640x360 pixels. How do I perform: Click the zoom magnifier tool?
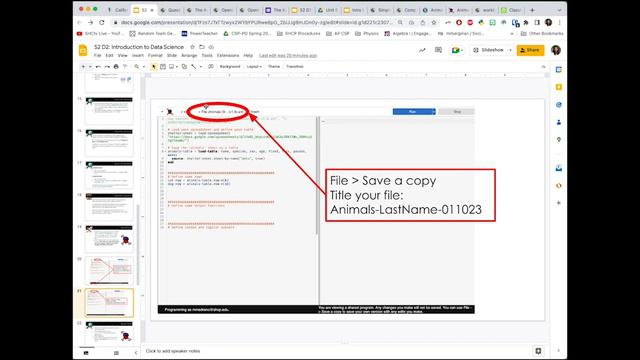(x=137, y=67)
